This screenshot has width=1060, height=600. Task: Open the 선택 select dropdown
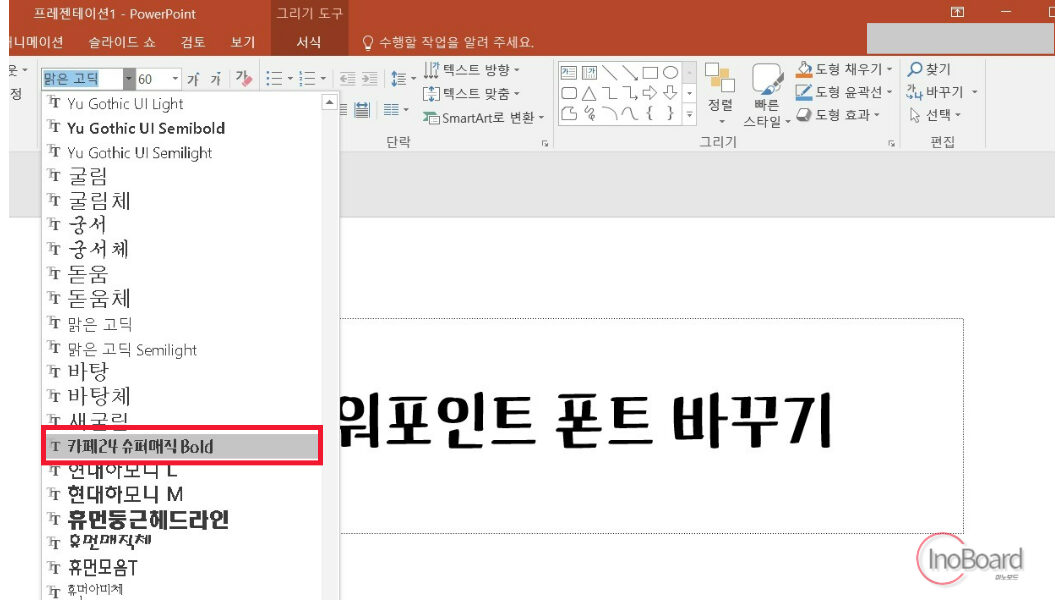936,115
